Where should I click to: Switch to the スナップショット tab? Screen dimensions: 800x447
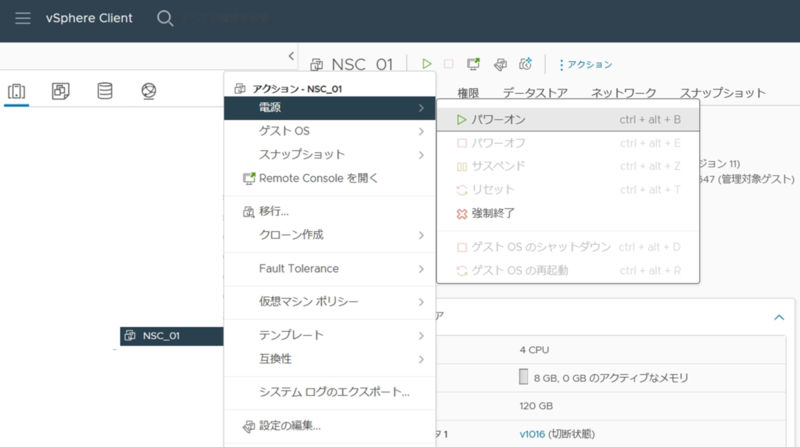[x=722, y=93]
